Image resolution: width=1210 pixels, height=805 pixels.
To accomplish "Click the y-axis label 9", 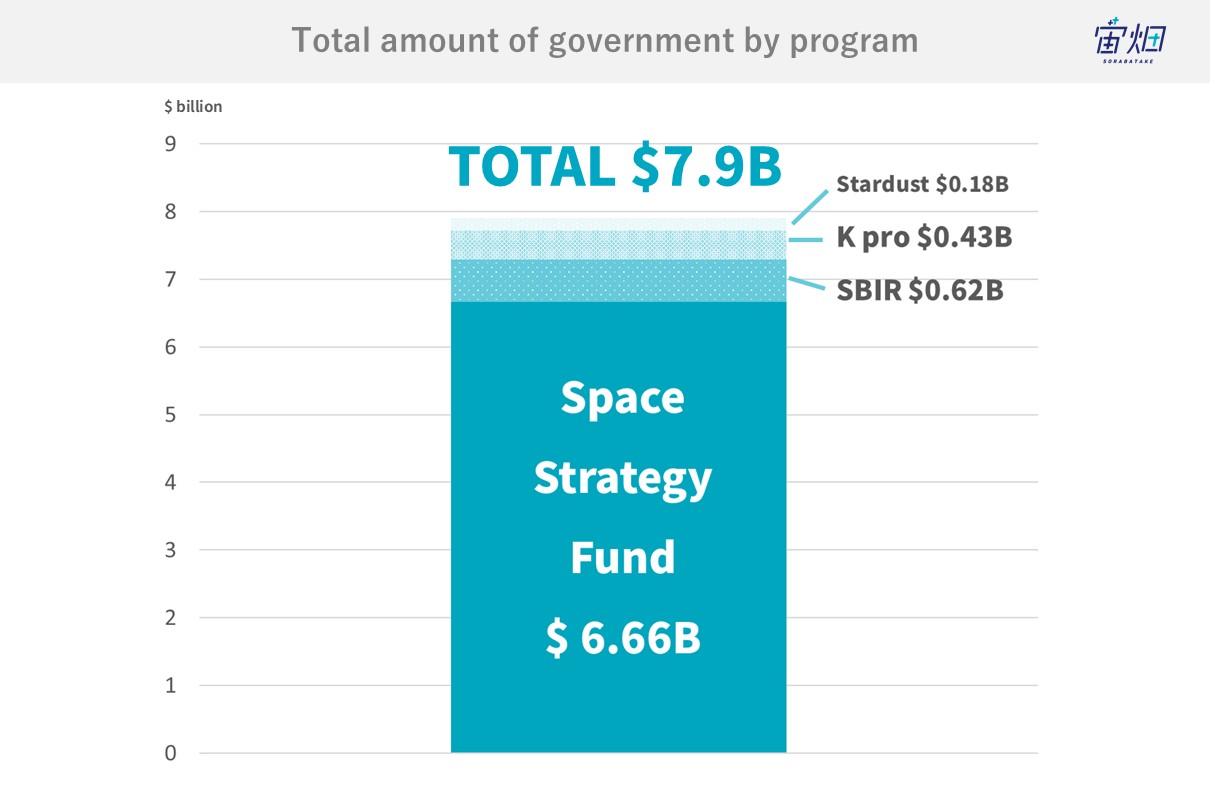I will point(170,144).
